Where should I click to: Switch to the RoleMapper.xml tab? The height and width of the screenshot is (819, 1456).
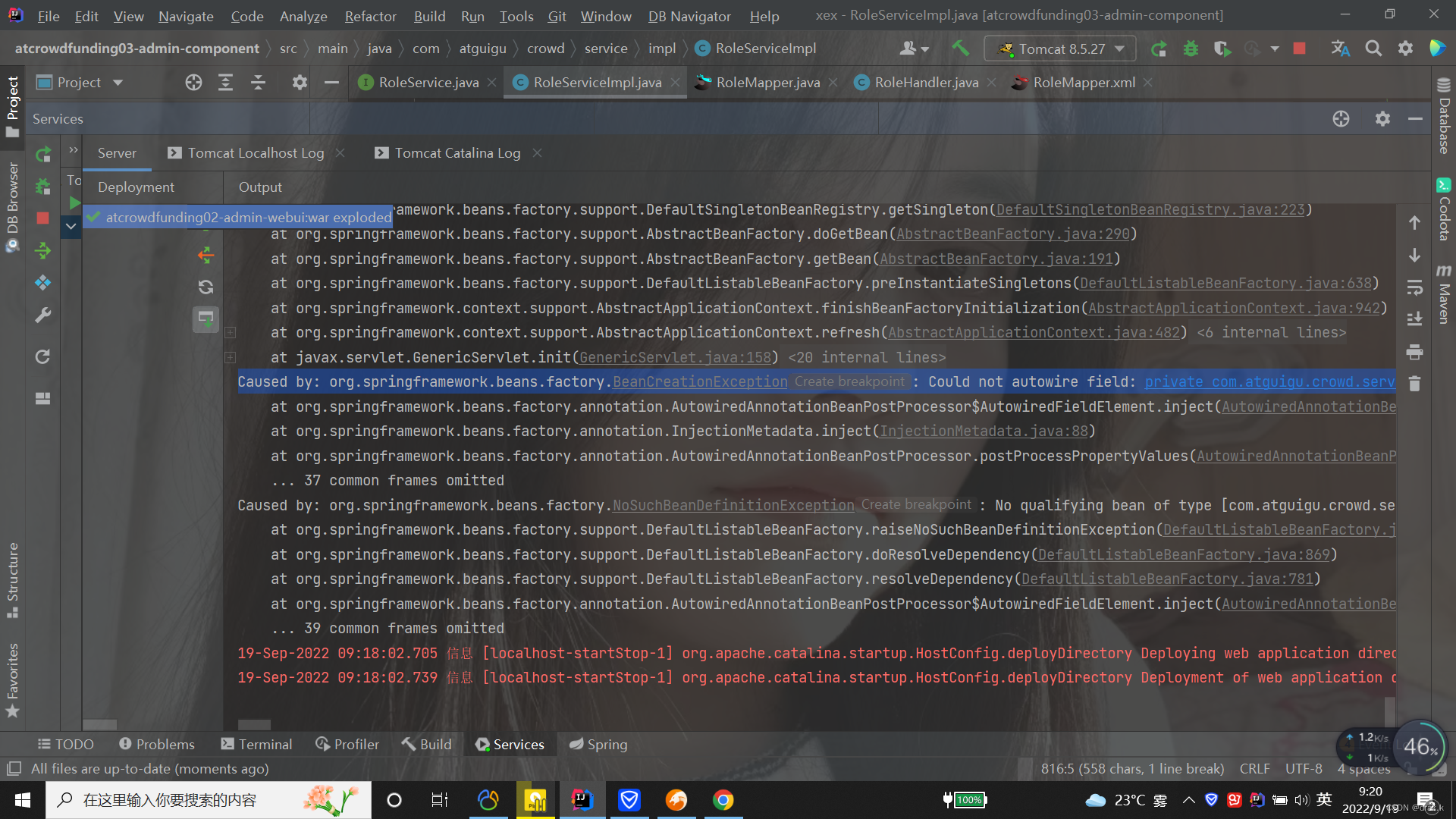[1083, 83]
